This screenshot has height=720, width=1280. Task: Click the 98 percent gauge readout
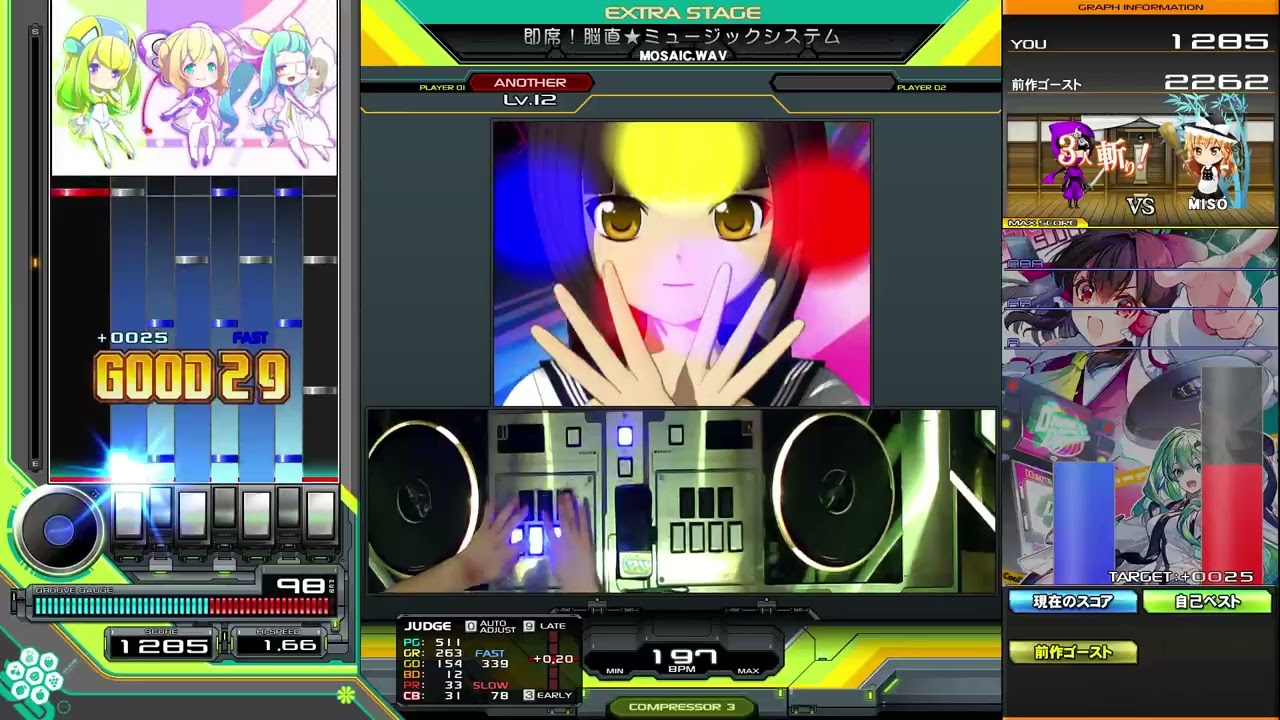click(300, 585)
